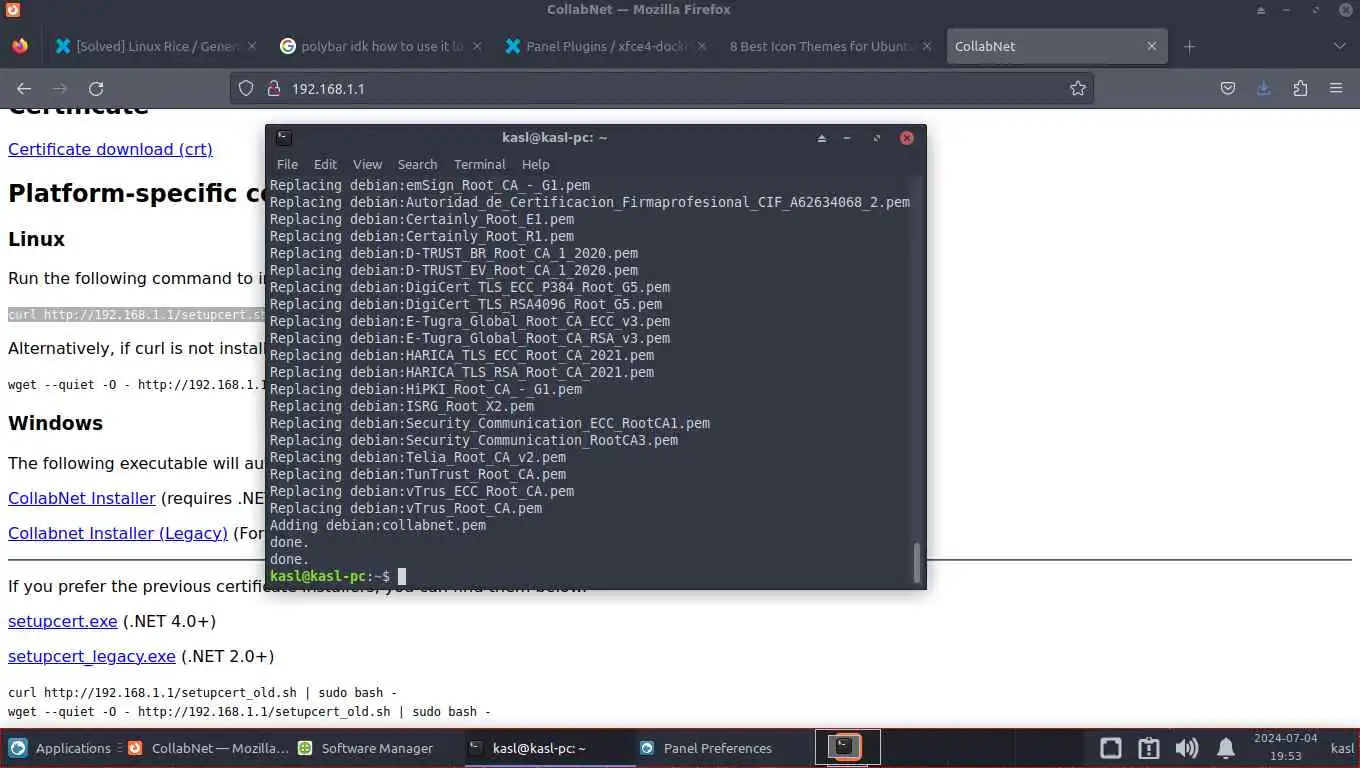
Task: Download setupcert_legacy.exe via its link
Action: pyautogui.click(x=92, y=656)
